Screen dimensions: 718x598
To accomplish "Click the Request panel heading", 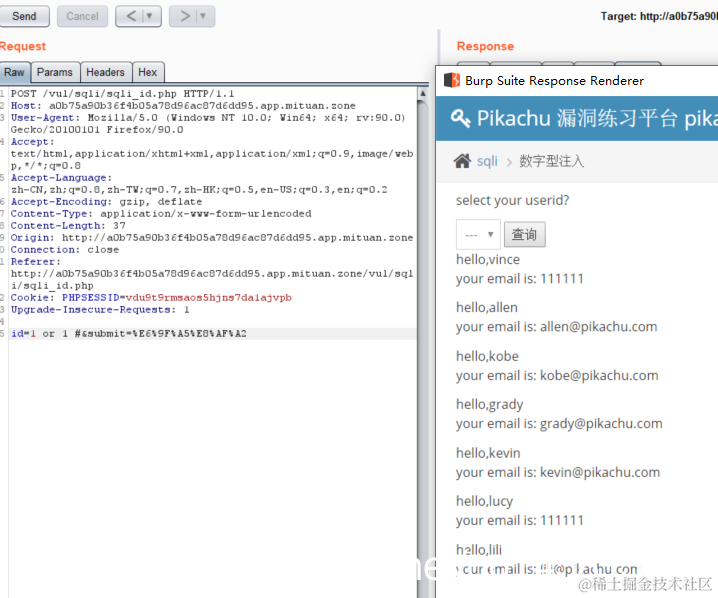I will [x=23, y=46].
